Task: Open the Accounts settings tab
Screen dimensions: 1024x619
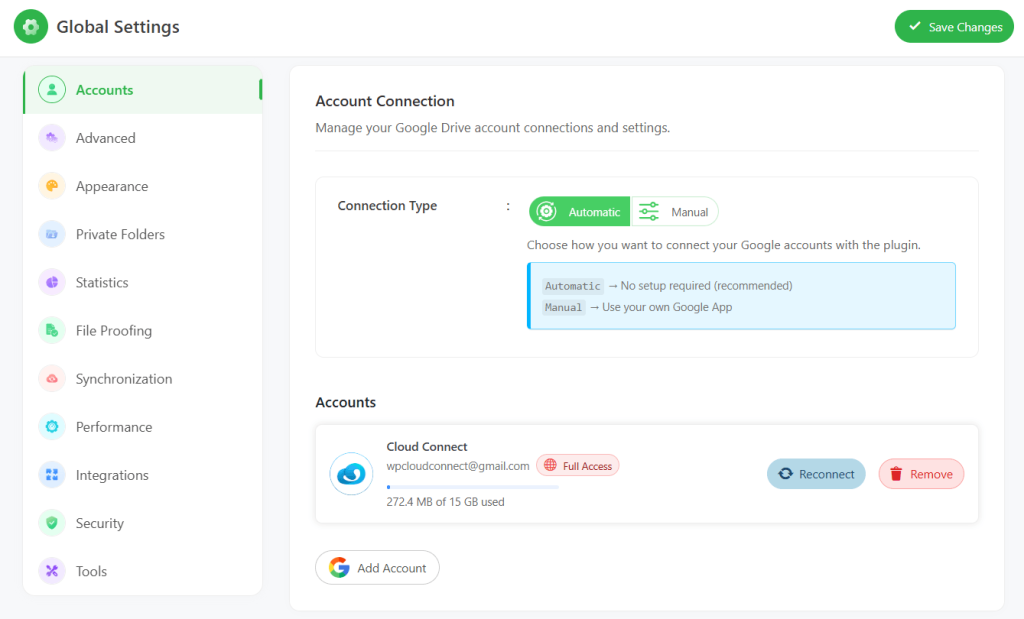Action: click(104, 90)
